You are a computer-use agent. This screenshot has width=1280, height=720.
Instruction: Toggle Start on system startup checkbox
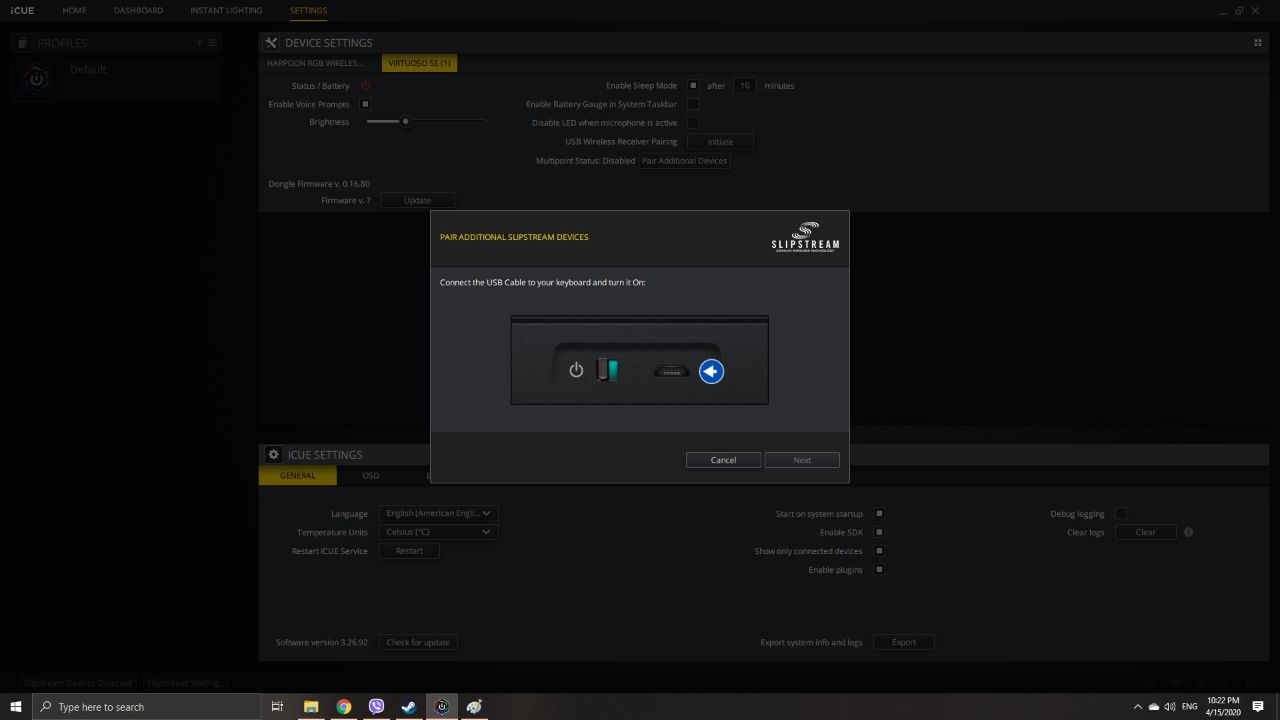tap(879, 514)
